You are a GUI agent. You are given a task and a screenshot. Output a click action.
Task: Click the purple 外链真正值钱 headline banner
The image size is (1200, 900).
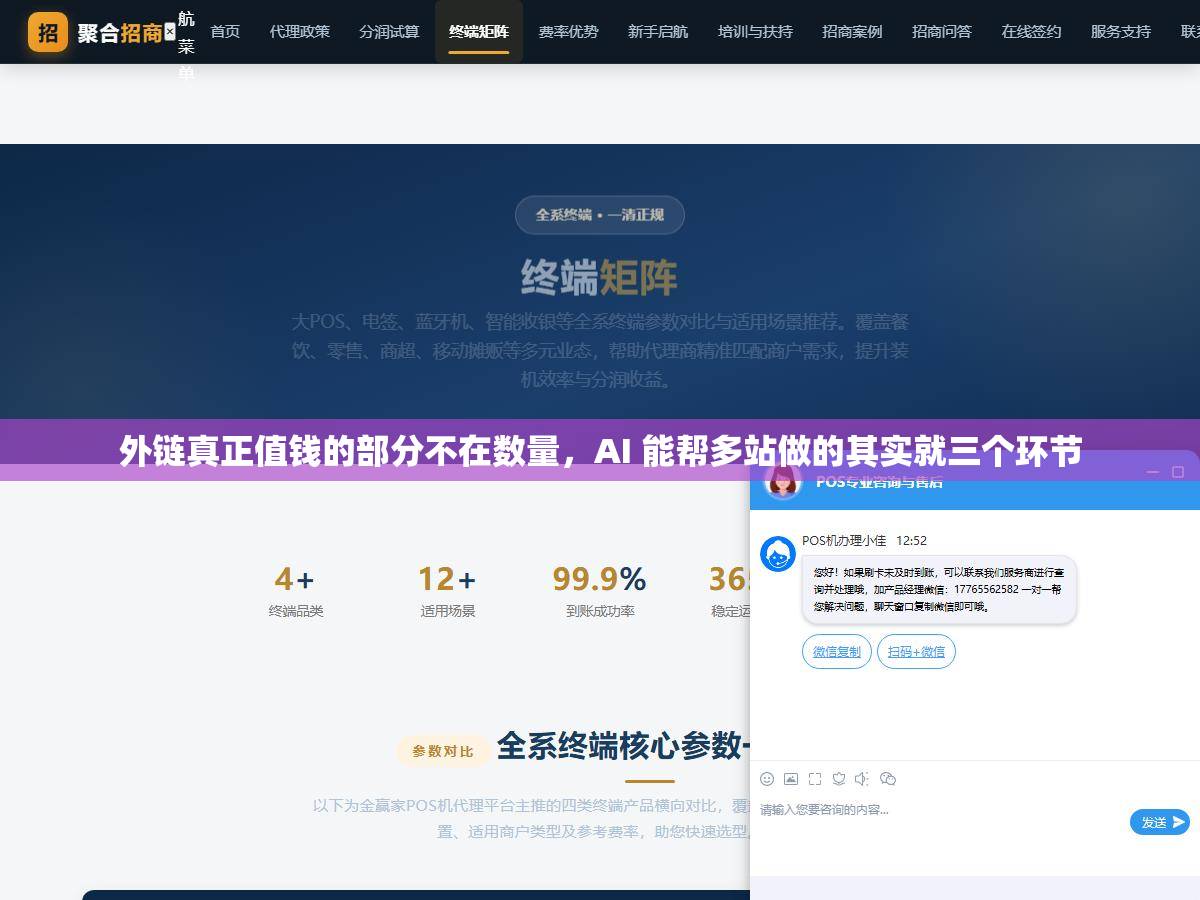tap(600, 451)
